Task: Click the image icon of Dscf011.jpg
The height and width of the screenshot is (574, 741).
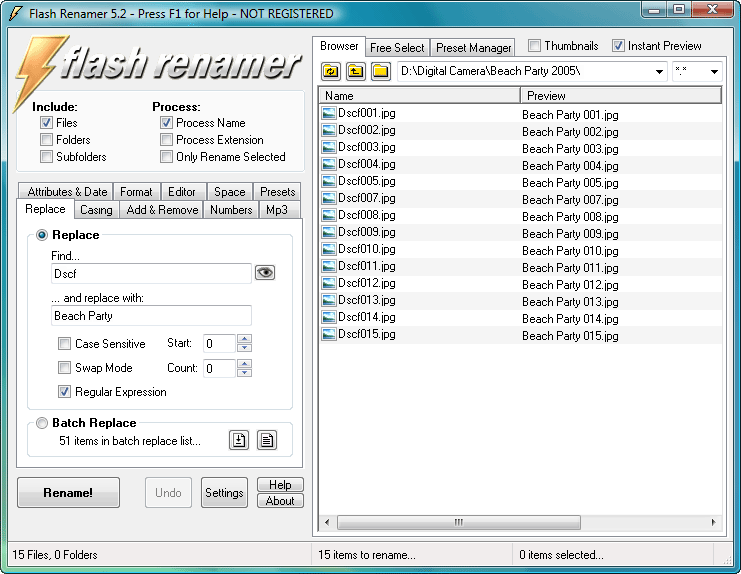Action: [x=328, y=266]
